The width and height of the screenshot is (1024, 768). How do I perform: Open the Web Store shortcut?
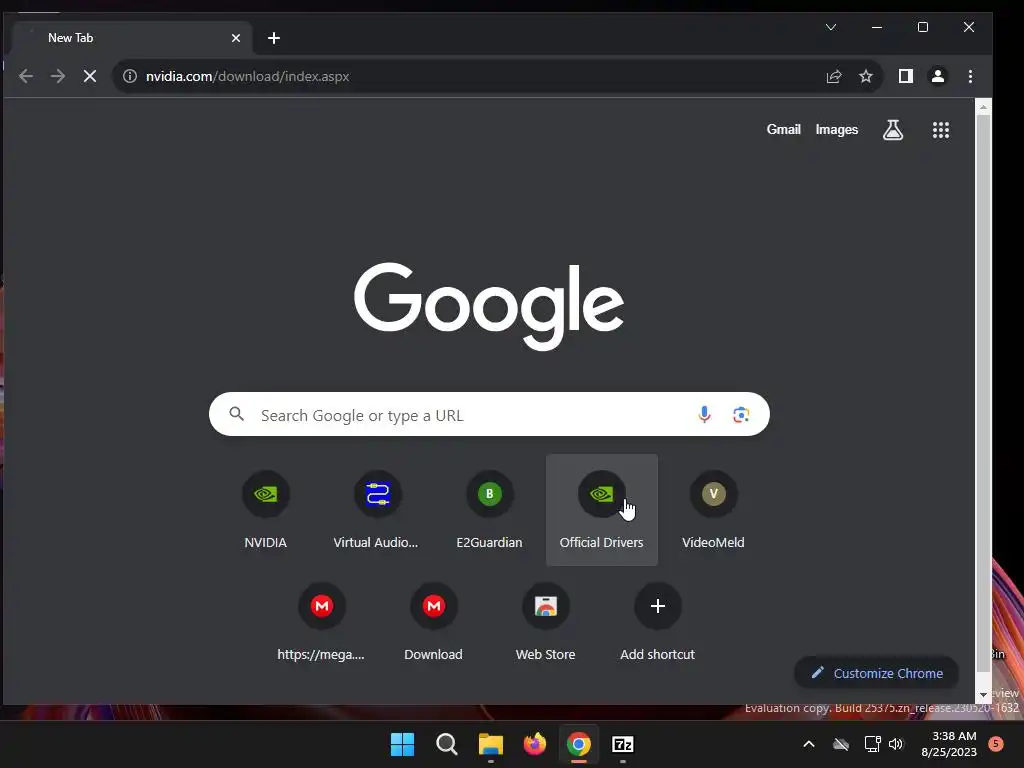[545, 622]
